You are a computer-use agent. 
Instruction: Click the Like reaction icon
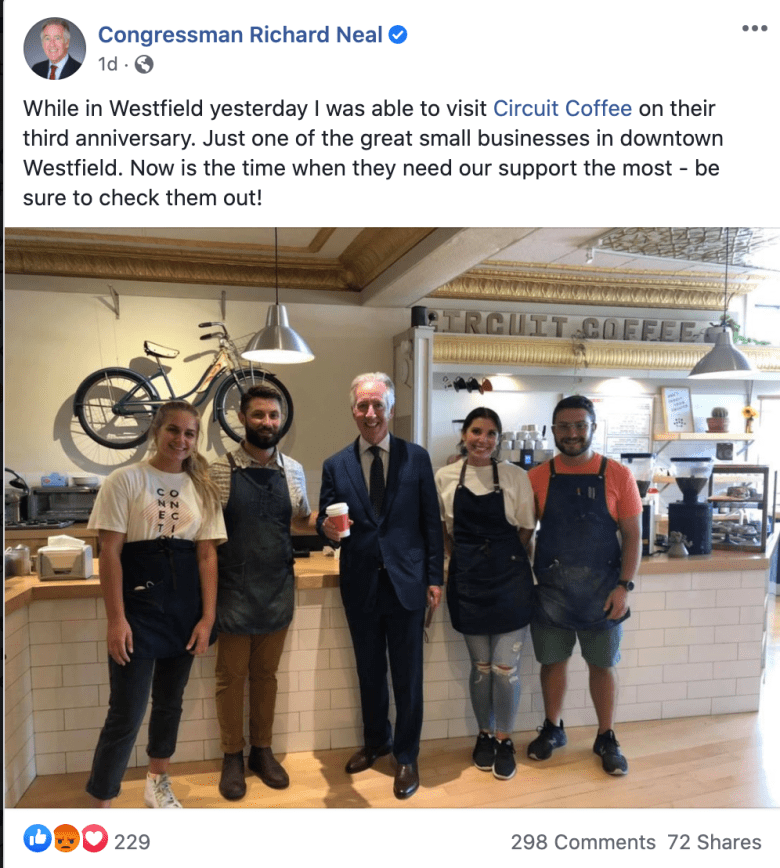(x=38, y=839)
